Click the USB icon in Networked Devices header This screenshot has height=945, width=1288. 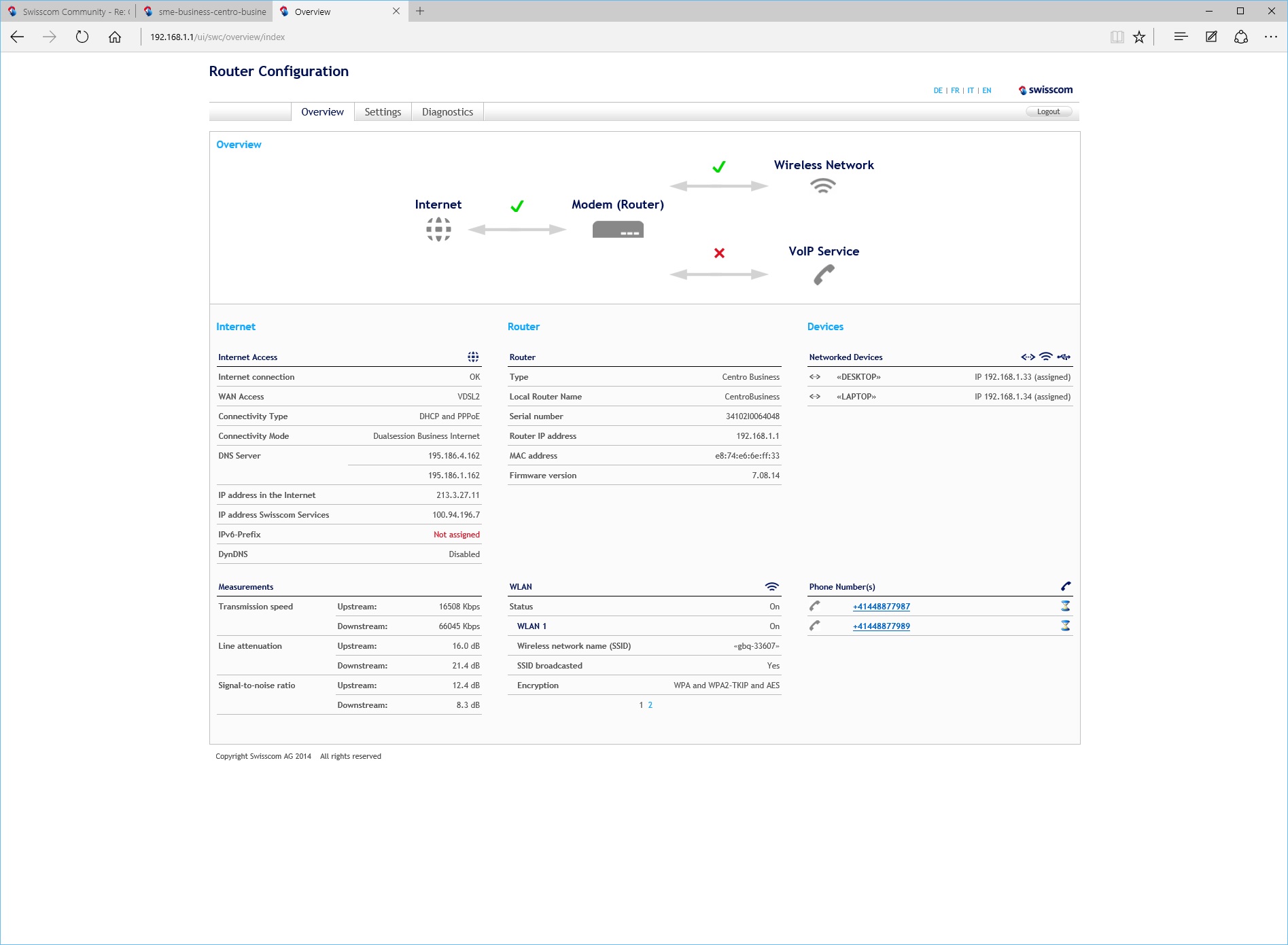click(1064, 357)
